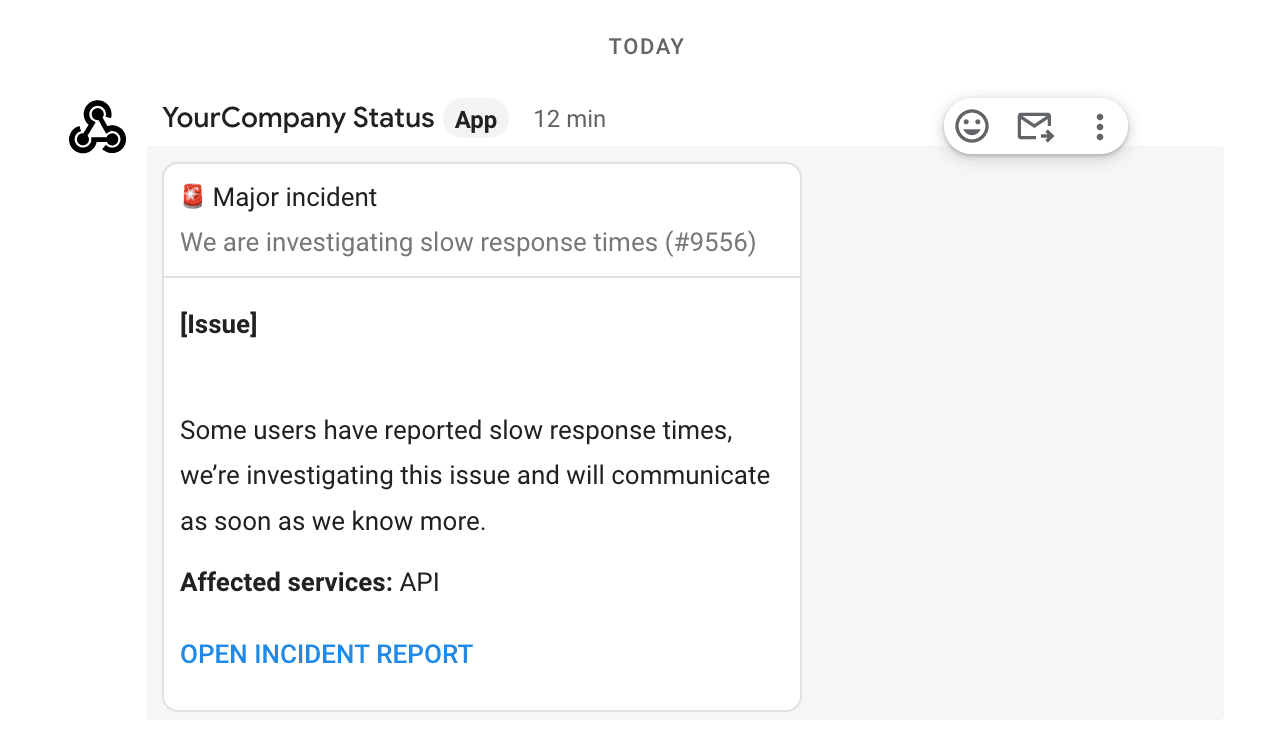
Task: Click the rotating light emoji in the card header
Action: pos(192,196)
